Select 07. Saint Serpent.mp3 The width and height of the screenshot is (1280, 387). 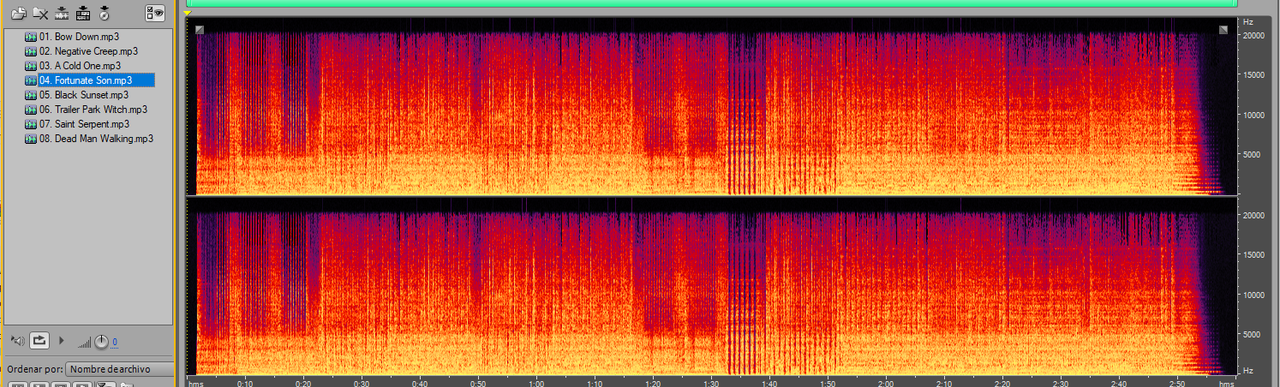click(x=84, y=124)
